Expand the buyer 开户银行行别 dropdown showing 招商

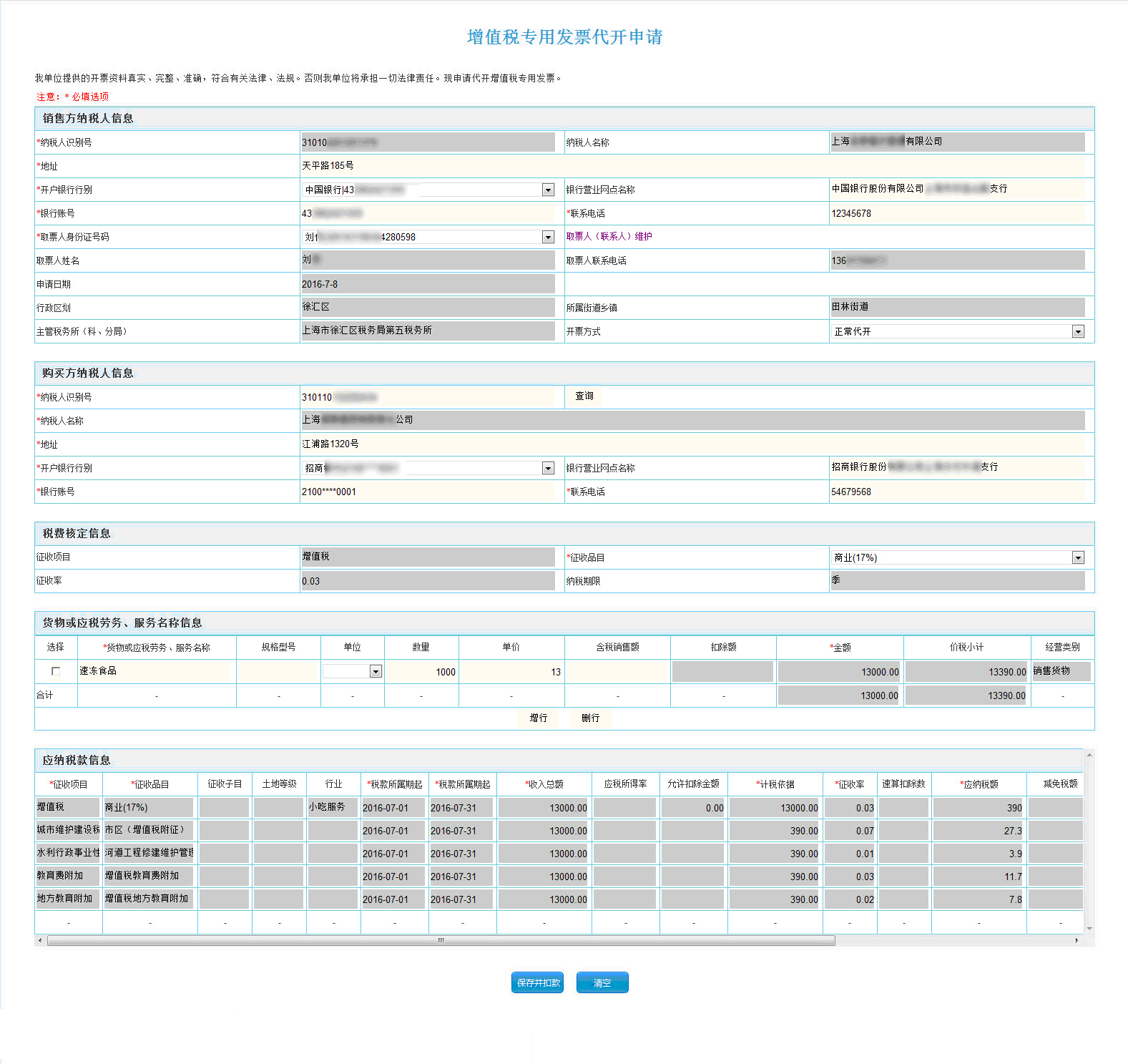tap(548, 468)
